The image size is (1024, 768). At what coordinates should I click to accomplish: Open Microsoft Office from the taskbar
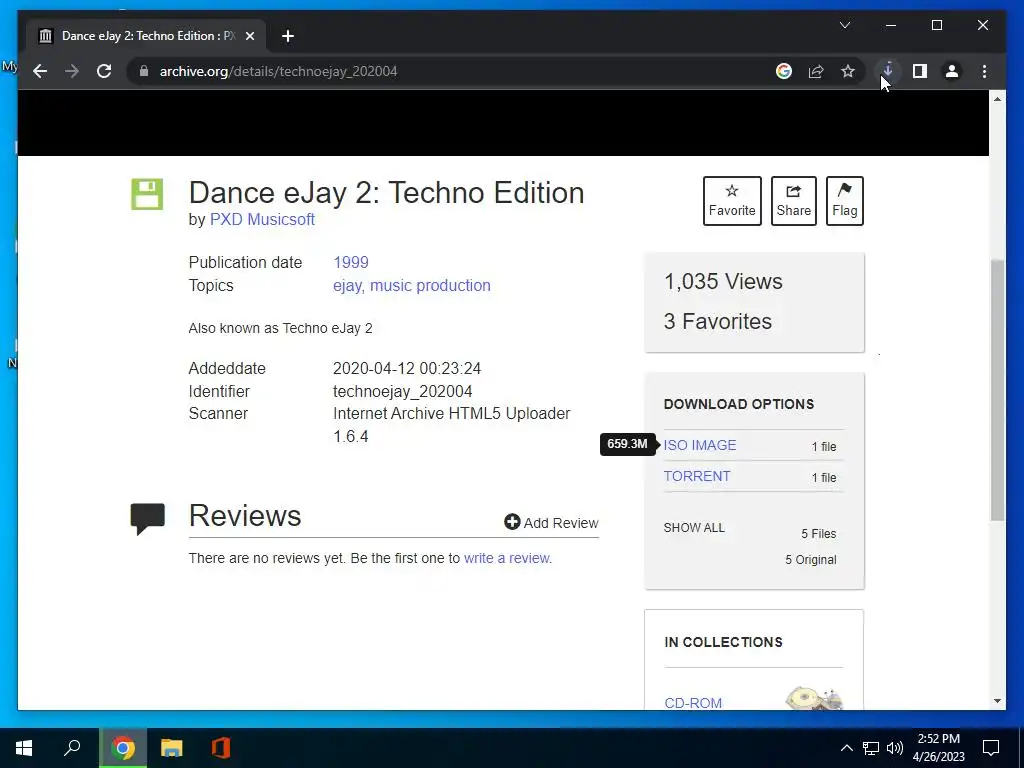click(221, 748)
